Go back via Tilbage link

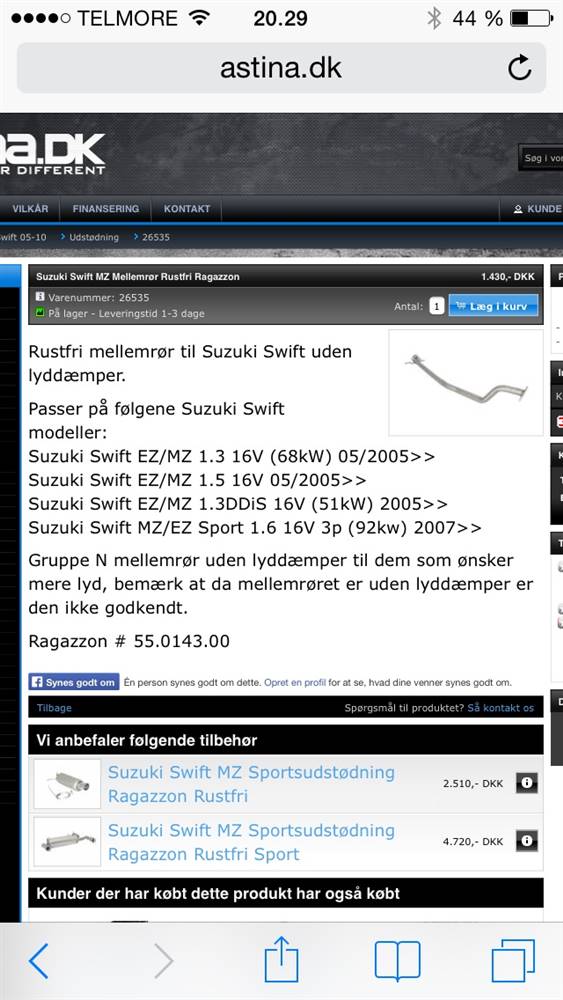54,708
